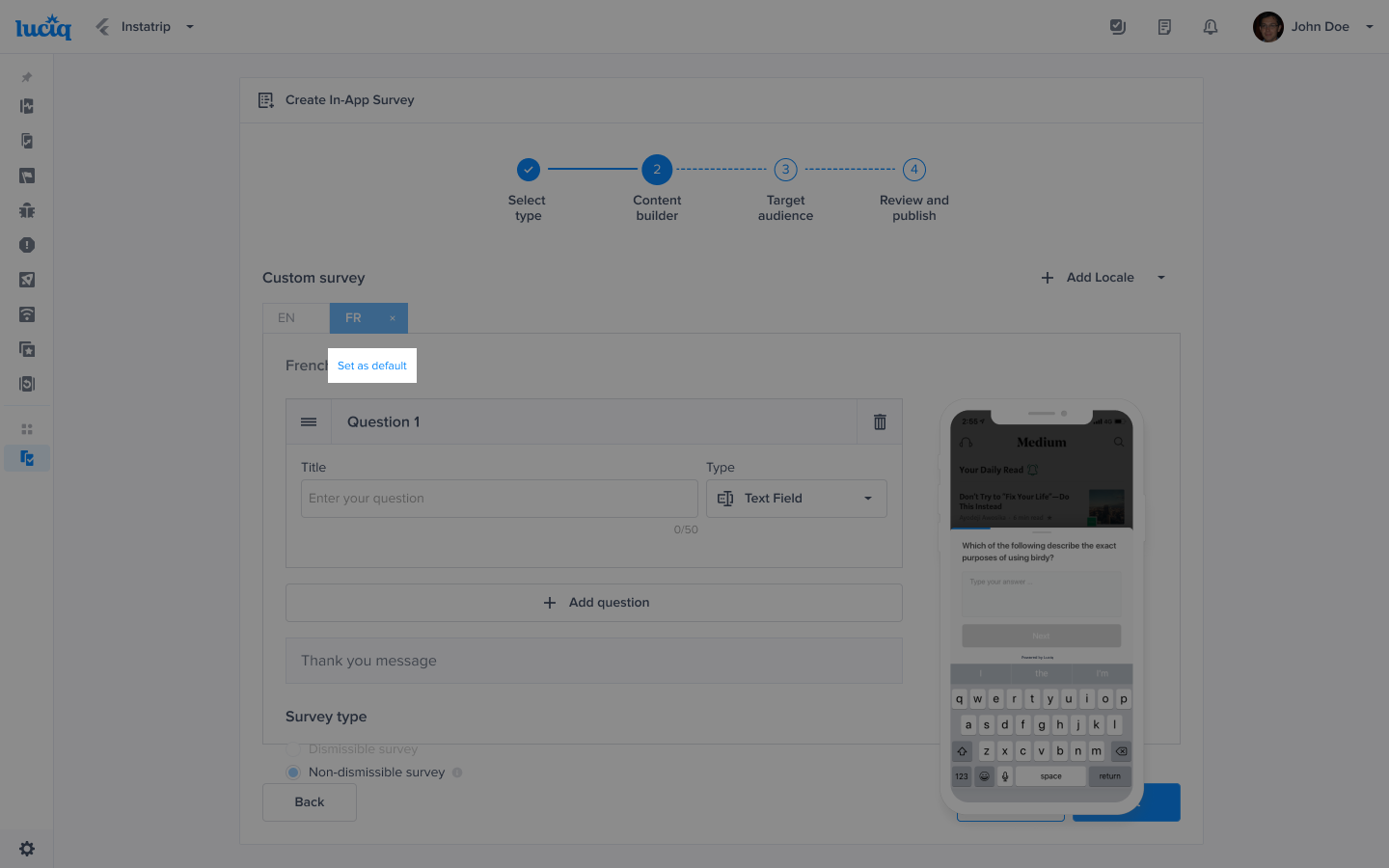The width and height of the screenshot is (1389, 868).
Task: Go to the Select type step
Action: (528, 170)
